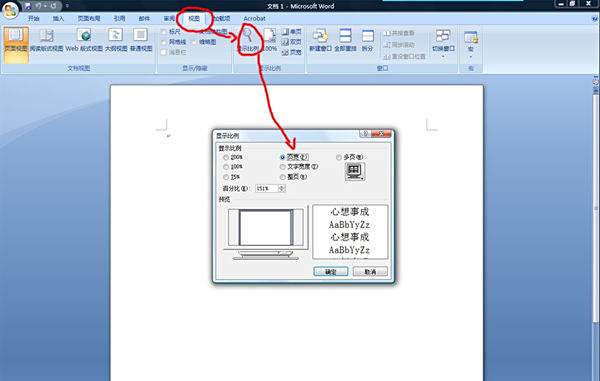
Task: Open the Mailings (邮件) tab
Action: 144,18
